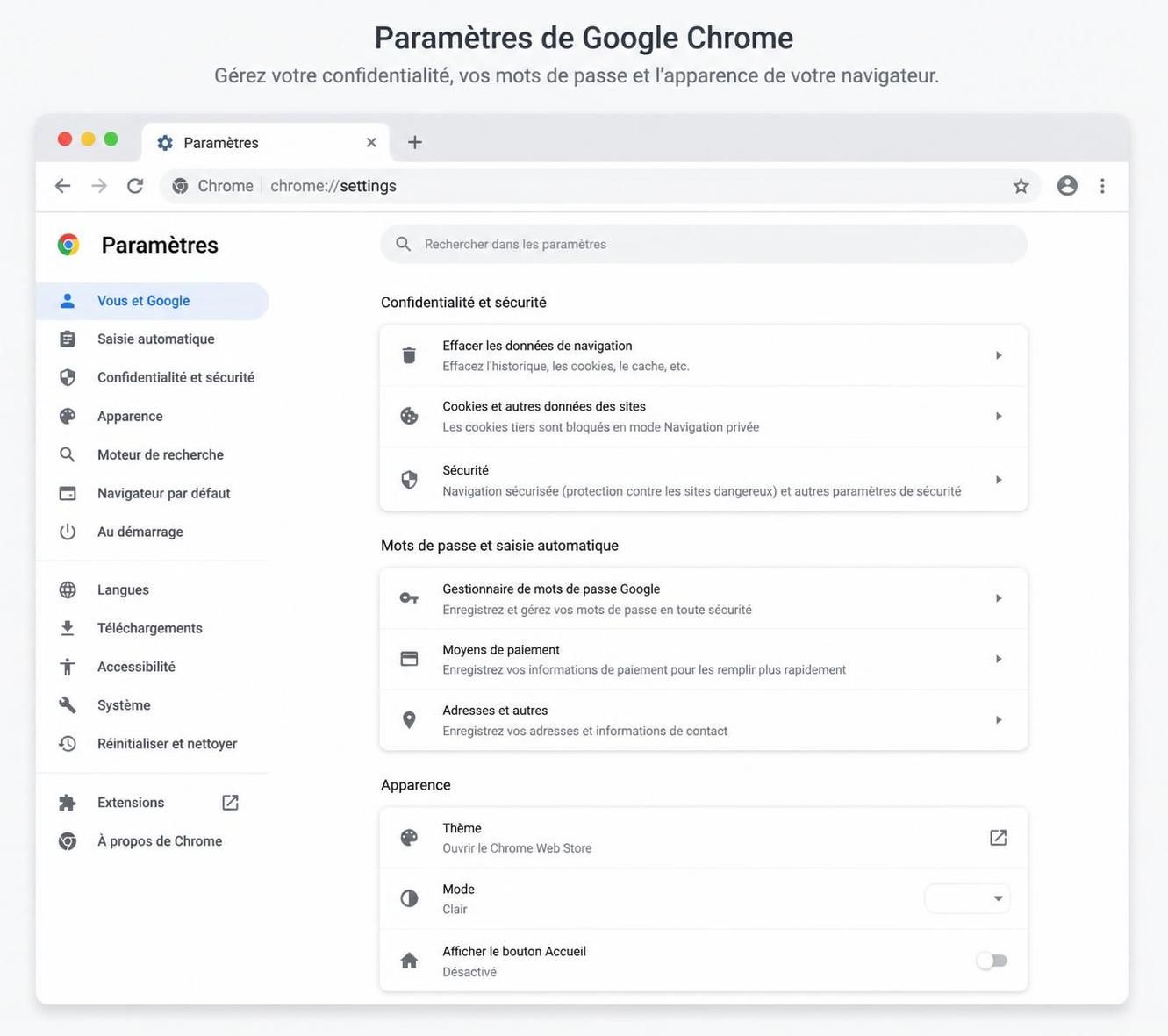
Task: Click the Chrome logo beside Paramètres heading
Action: [x=68, y=245]
